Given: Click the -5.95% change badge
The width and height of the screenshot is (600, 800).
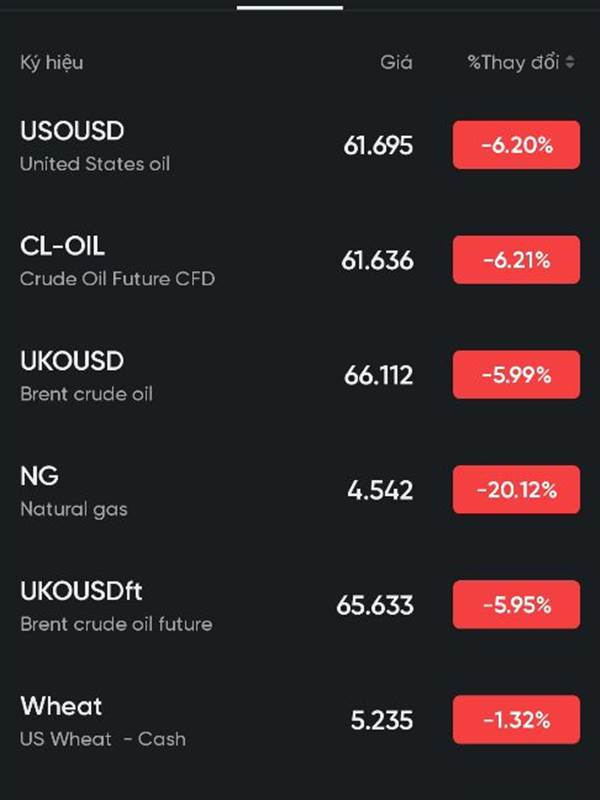Looking at the screenshot, I should coord(516,606).
